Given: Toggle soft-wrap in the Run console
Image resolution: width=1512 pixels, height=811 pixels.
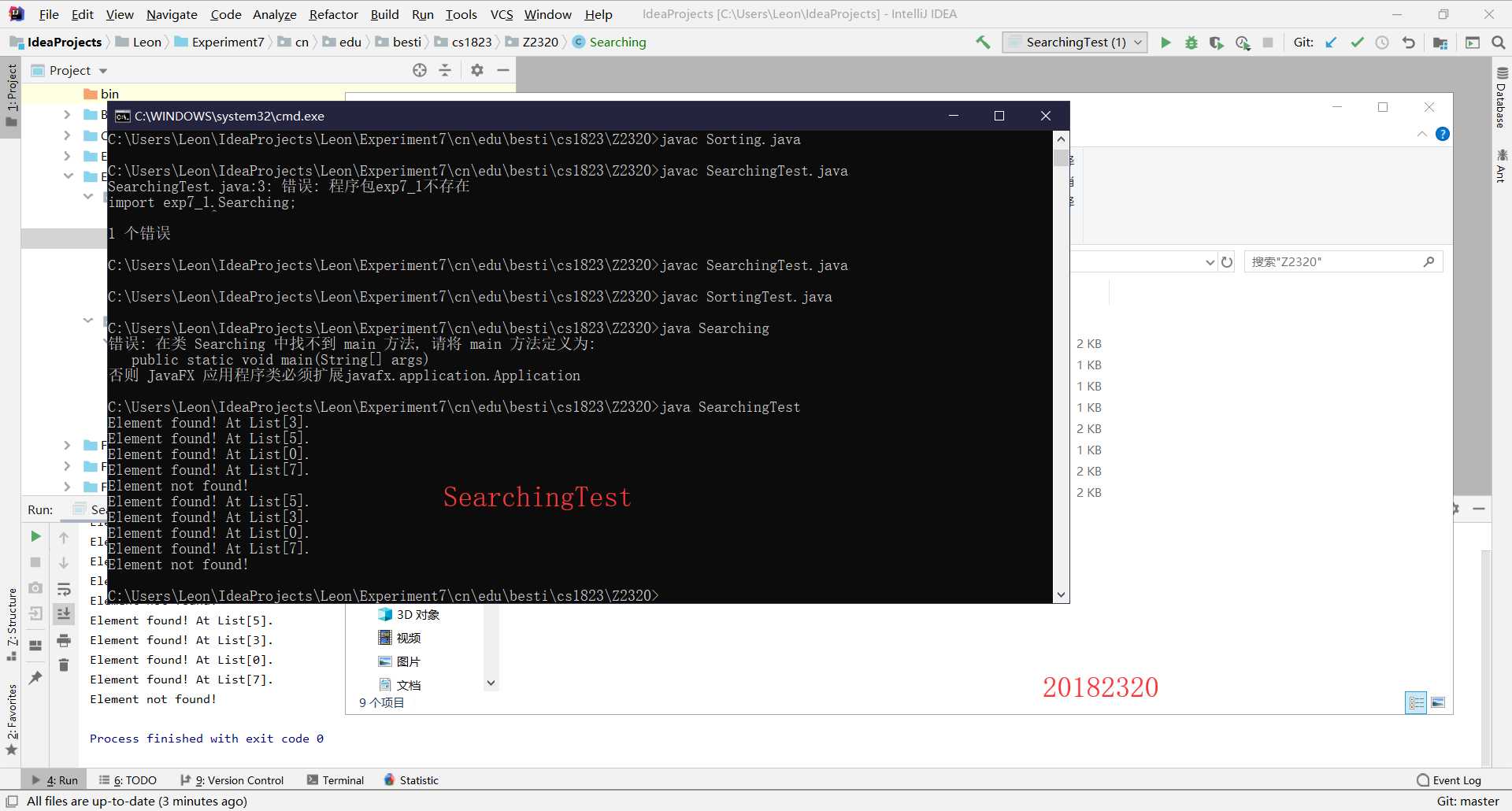Looking at the screenshot, I should pos(64,589).
